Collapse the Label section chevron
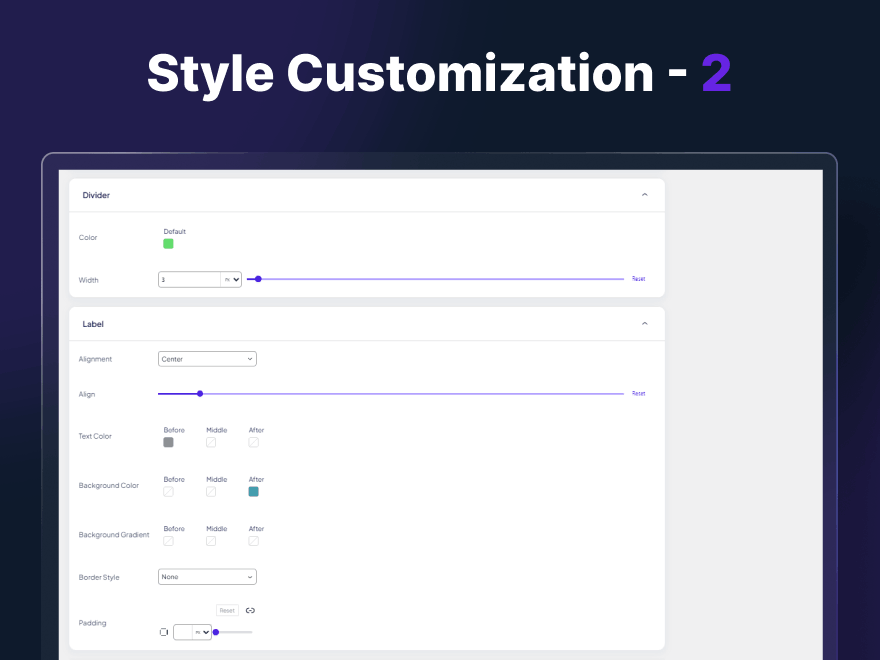This screenshot has width=880, height=660. click(644, 324)
